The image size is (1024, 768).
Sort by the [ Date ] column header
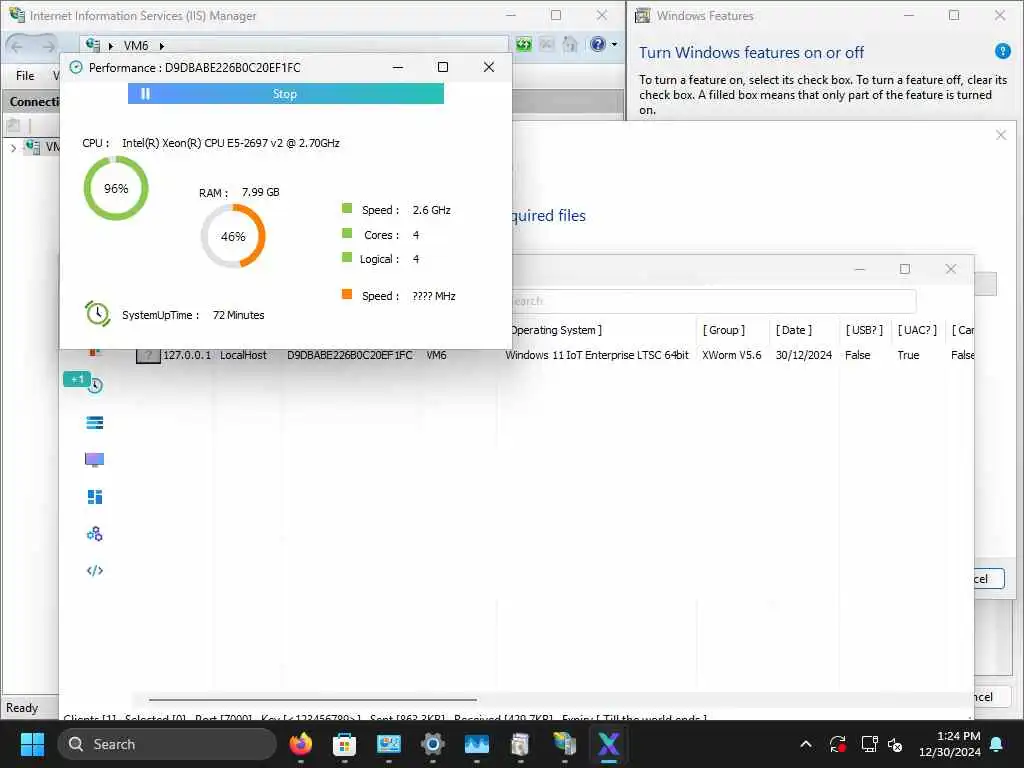point(793,330)
